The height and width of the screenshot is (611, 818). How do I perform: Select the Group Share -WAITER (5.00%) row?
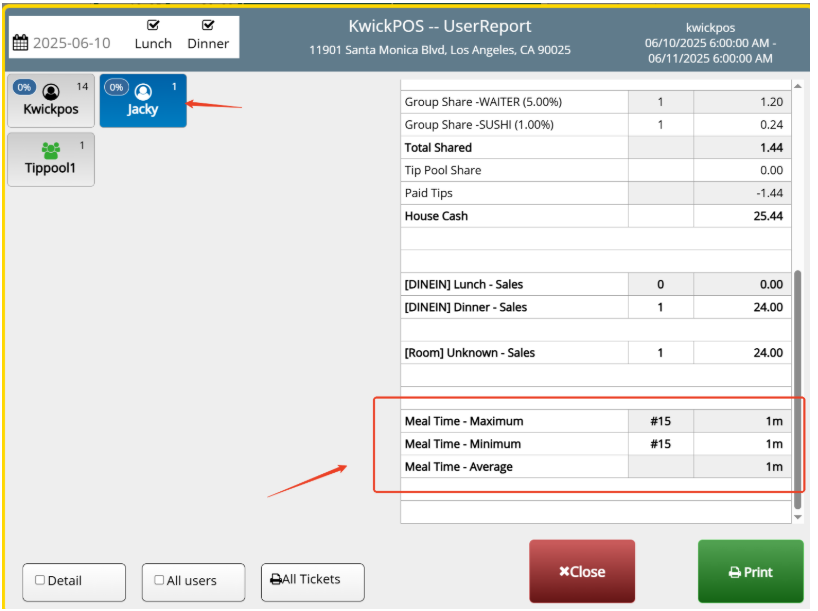595,102
